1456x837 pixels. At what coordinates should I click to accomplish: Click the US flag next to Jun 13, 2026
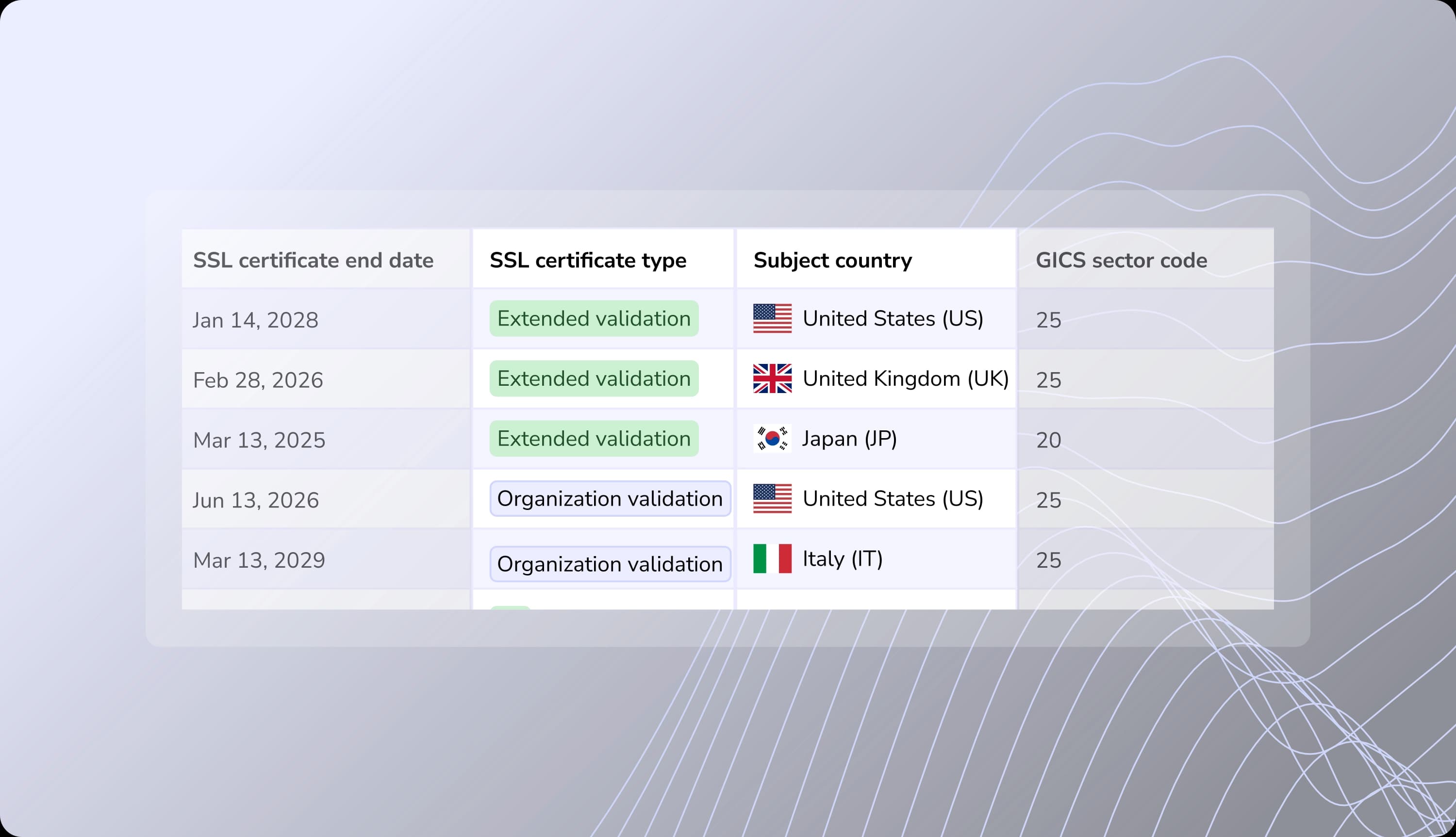[x=772, y=498]
